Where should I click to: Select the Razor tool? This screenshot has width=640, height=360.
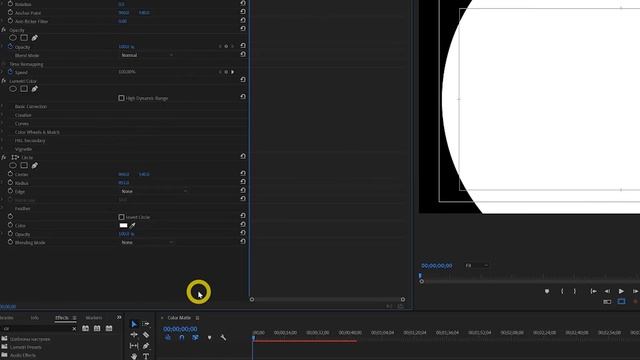(x=146, y=335)
